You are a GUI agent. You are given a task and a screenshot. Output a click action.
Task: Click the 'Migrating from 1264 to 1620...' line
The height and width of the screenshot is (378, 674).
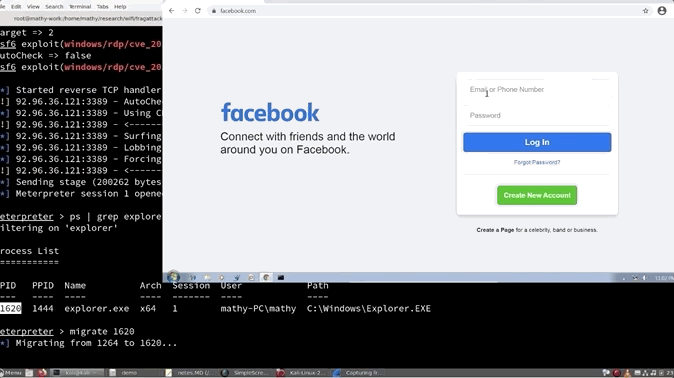point(96,343)
